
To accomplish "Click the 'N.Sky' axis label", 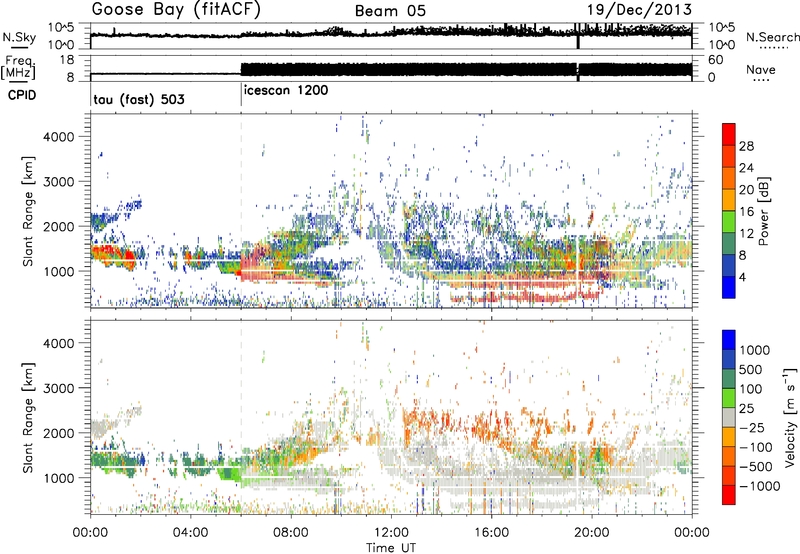I will [19, 37].
